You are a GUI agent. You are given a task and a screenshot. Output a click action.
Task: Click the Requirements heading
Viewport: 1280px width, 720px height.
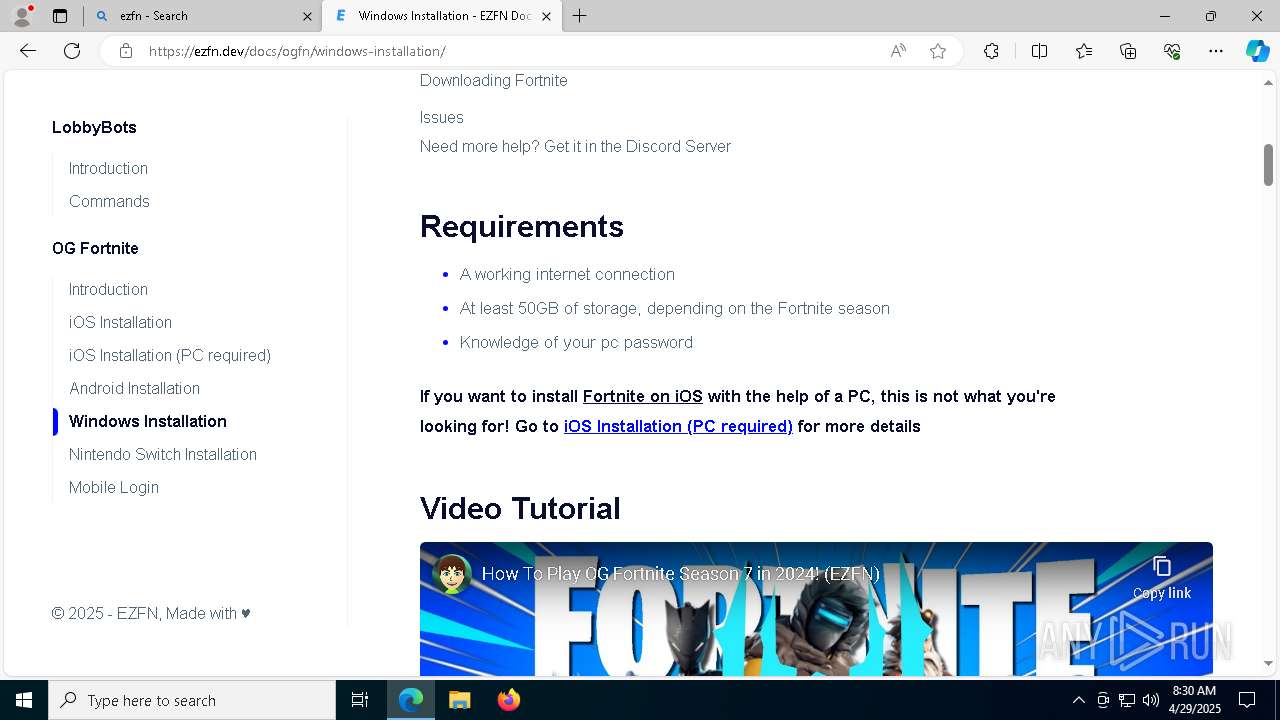521,226
